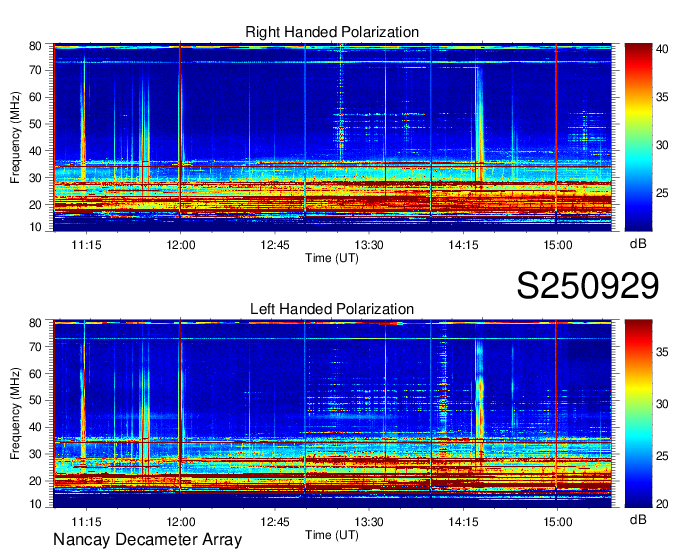The image size is (680, 552).
Task: Click the Frequency (MHz) axis label of the bottom plot
Action: click(x=15, y=414)
